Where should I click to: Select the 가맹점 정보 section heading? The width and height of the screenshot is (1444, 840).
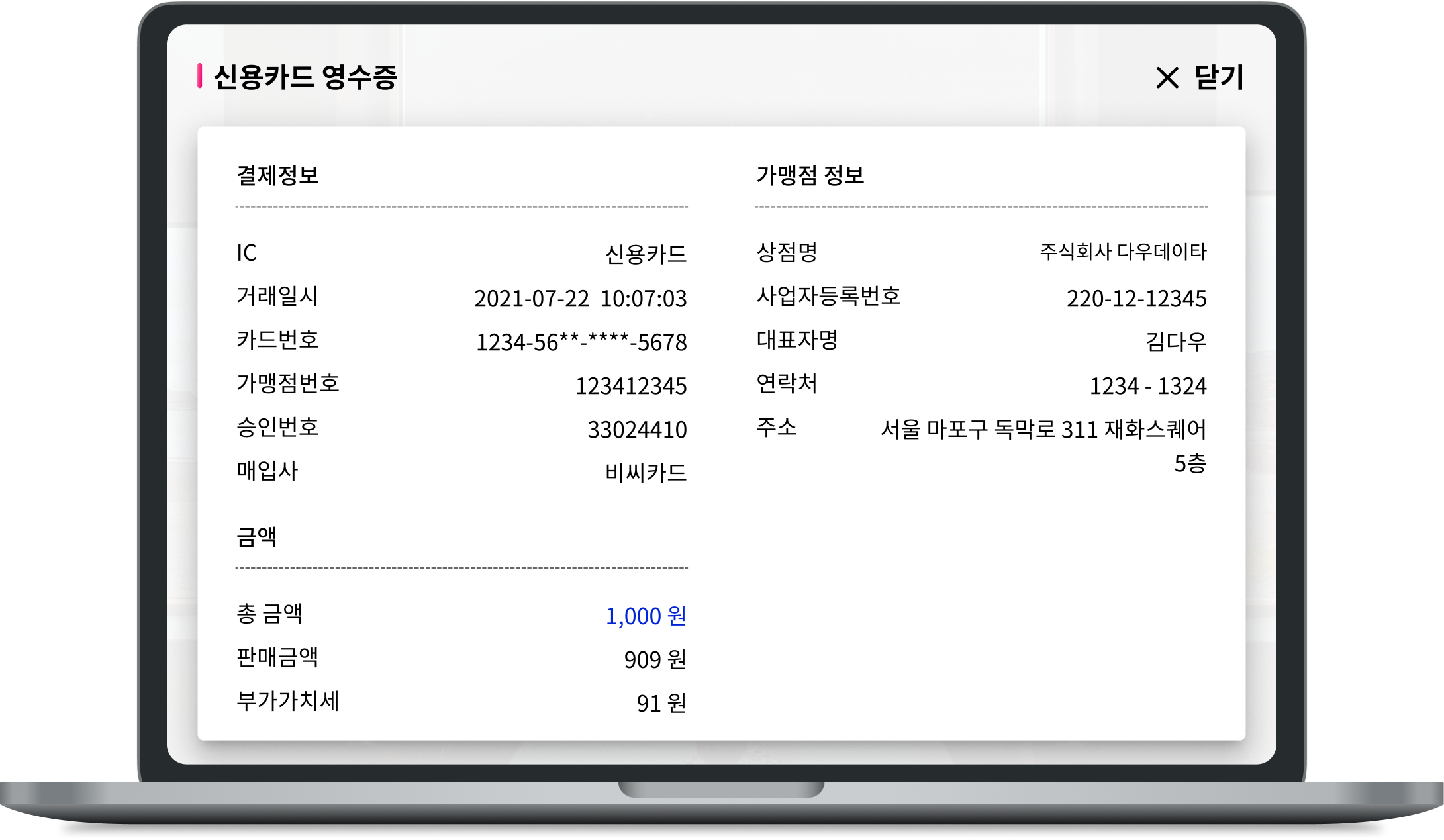tap(810, 175)
